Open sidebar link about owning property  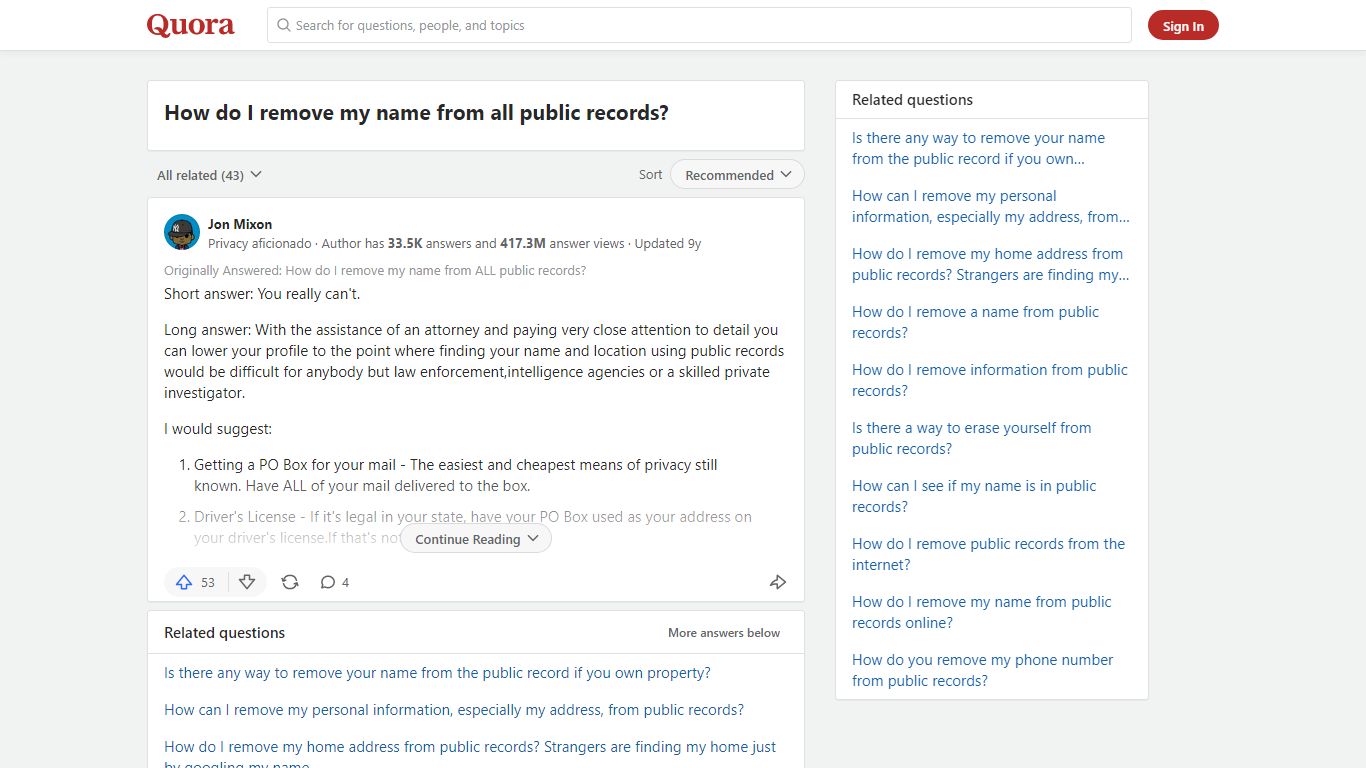(978, 148)
